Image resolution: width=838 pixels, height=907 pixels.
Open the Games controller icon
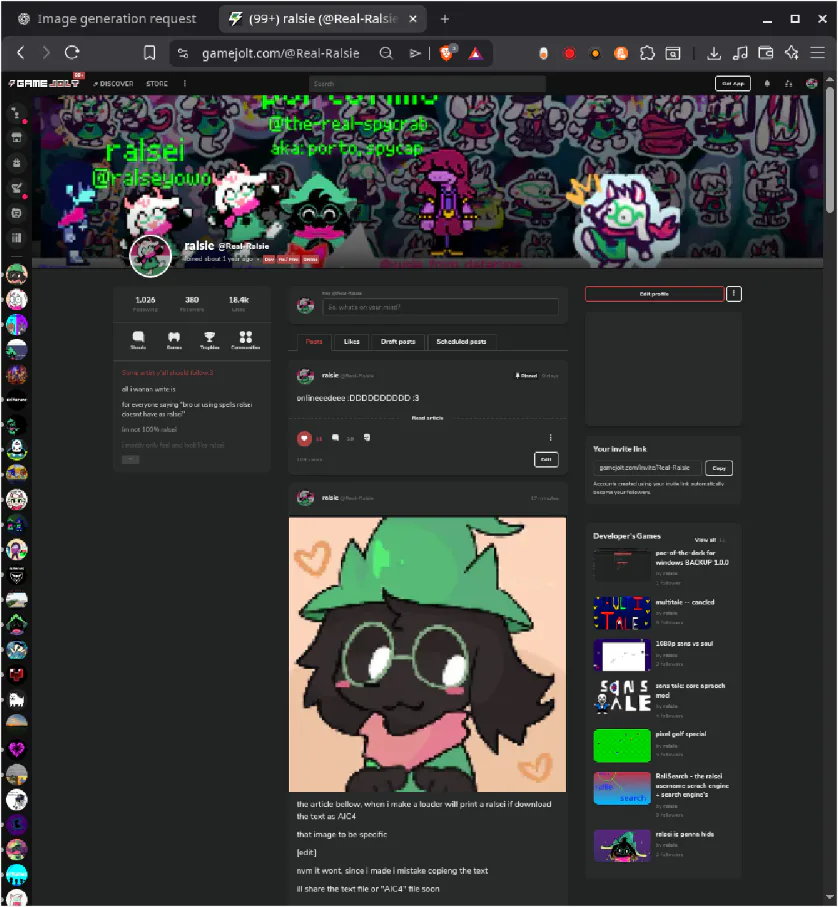pos(174,340)
